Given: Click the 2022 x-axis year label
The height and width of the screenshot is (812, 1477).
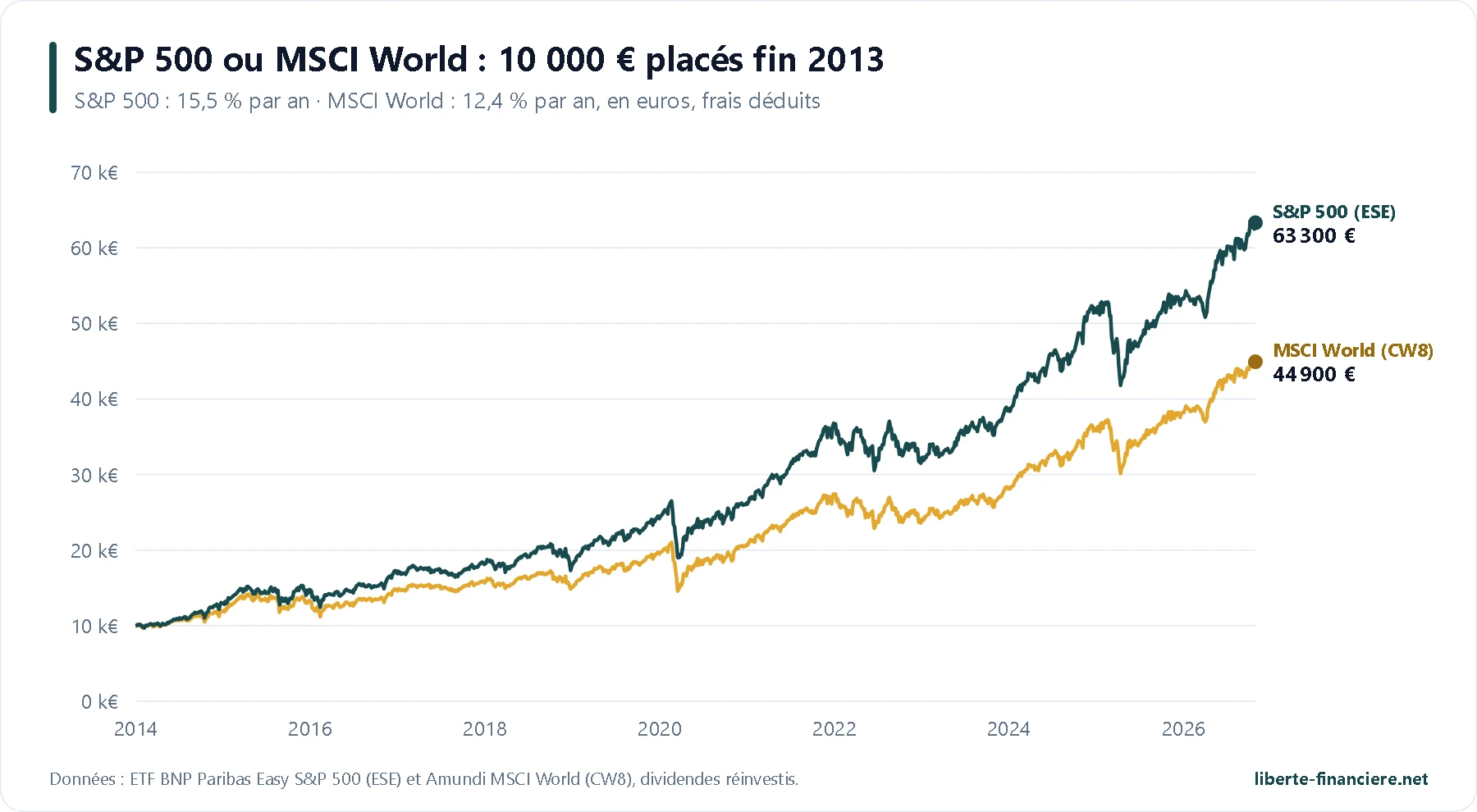Looking at the screenshot, I should coord(835,729).
